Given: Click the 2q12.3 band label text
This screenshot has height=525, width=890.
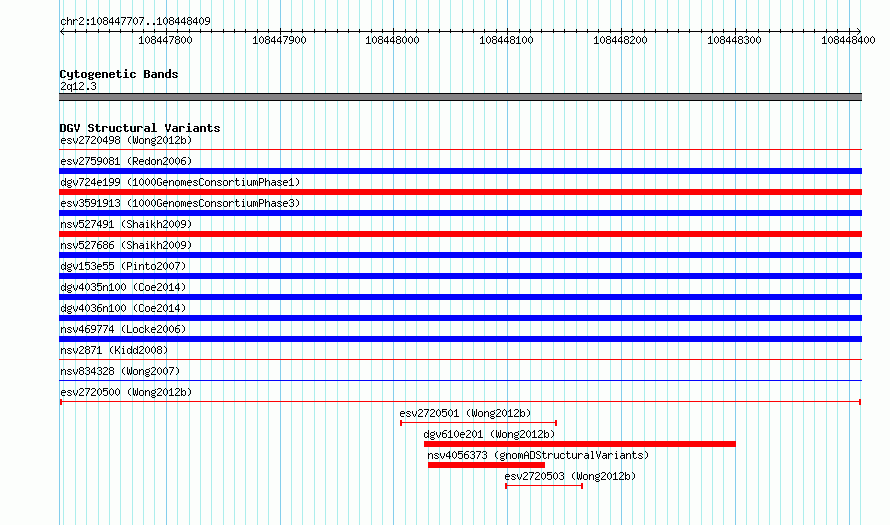Looking at the screenshot, I should point(78,86).
